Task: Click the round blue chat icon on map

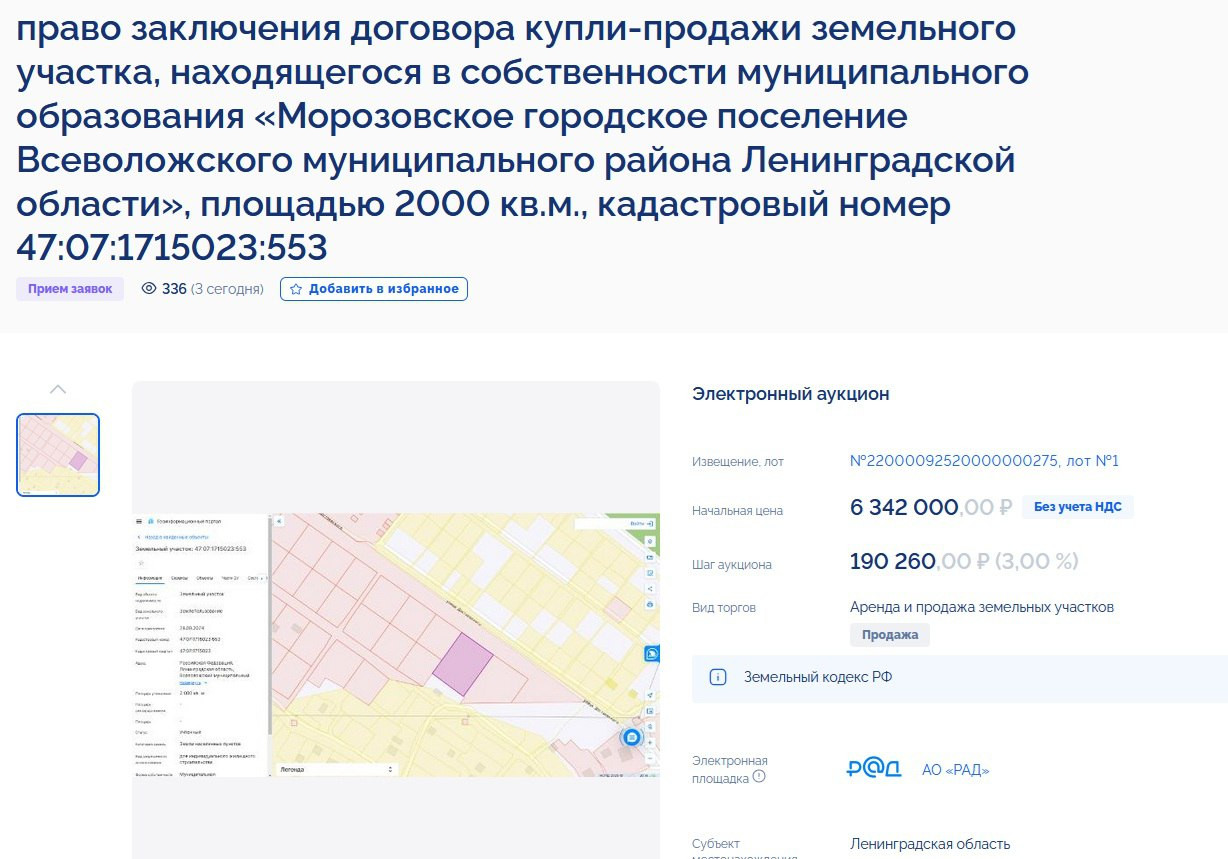Action: coord(631,737)
